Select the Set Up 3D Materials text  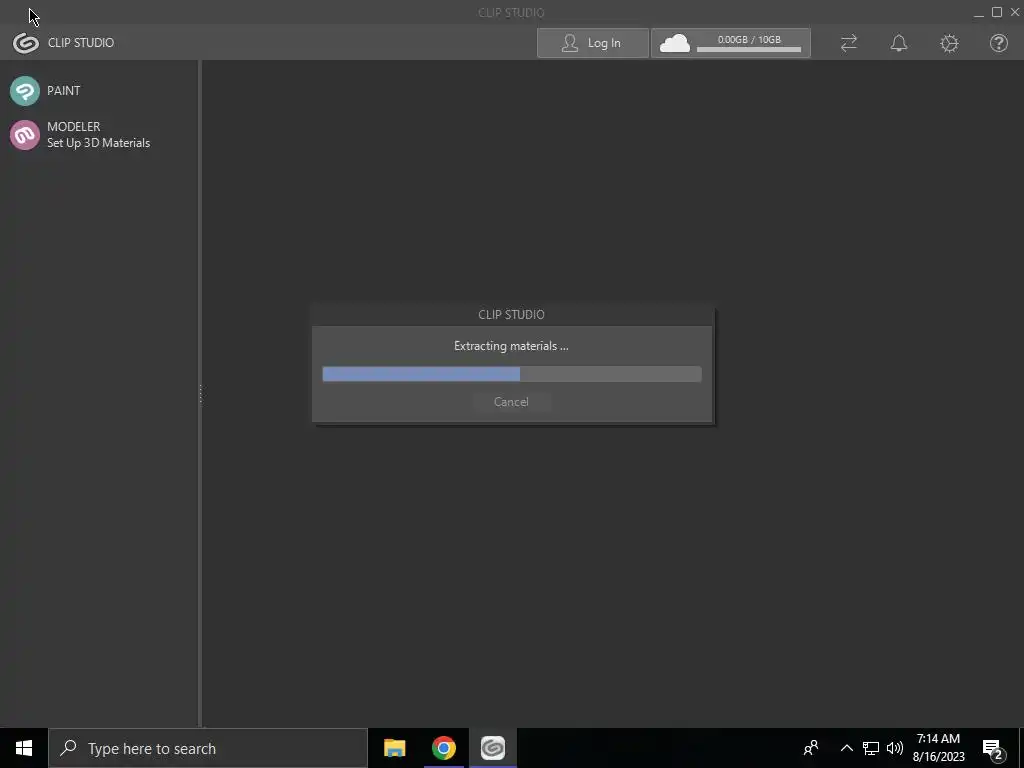(x=99, y=143)
